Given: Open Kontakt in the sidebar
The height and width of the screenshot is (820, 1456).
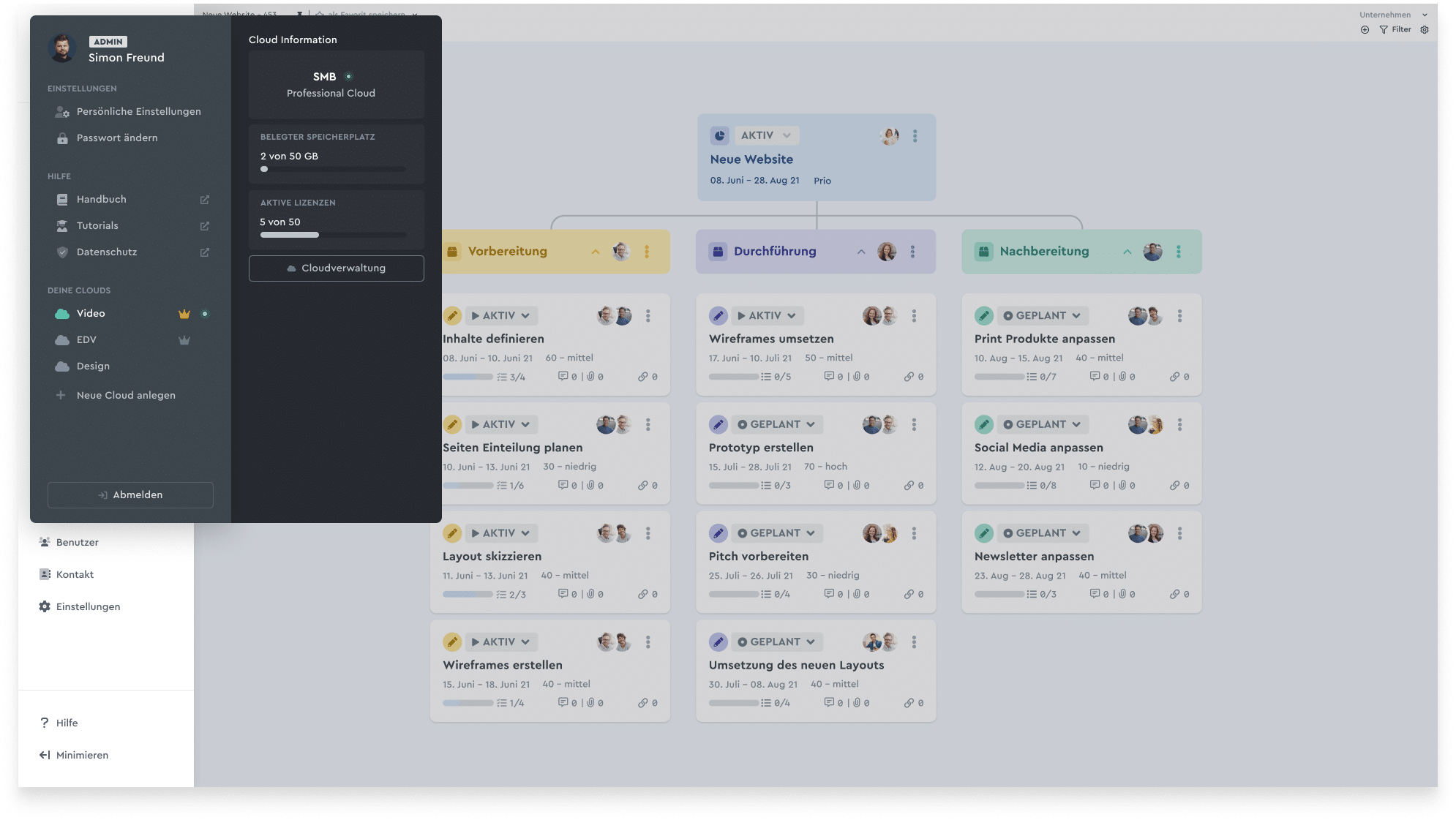Looking at the screenshot, I should click(67, 574).
